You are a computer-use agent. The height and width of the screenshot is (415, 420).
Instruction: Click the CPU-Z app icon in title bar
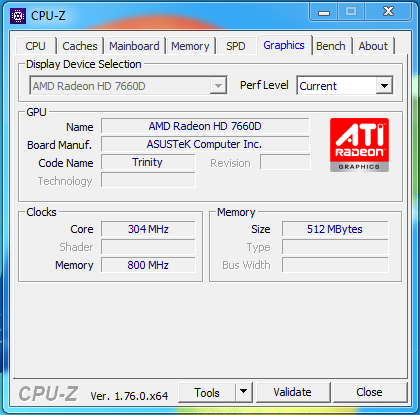(18, 16)
